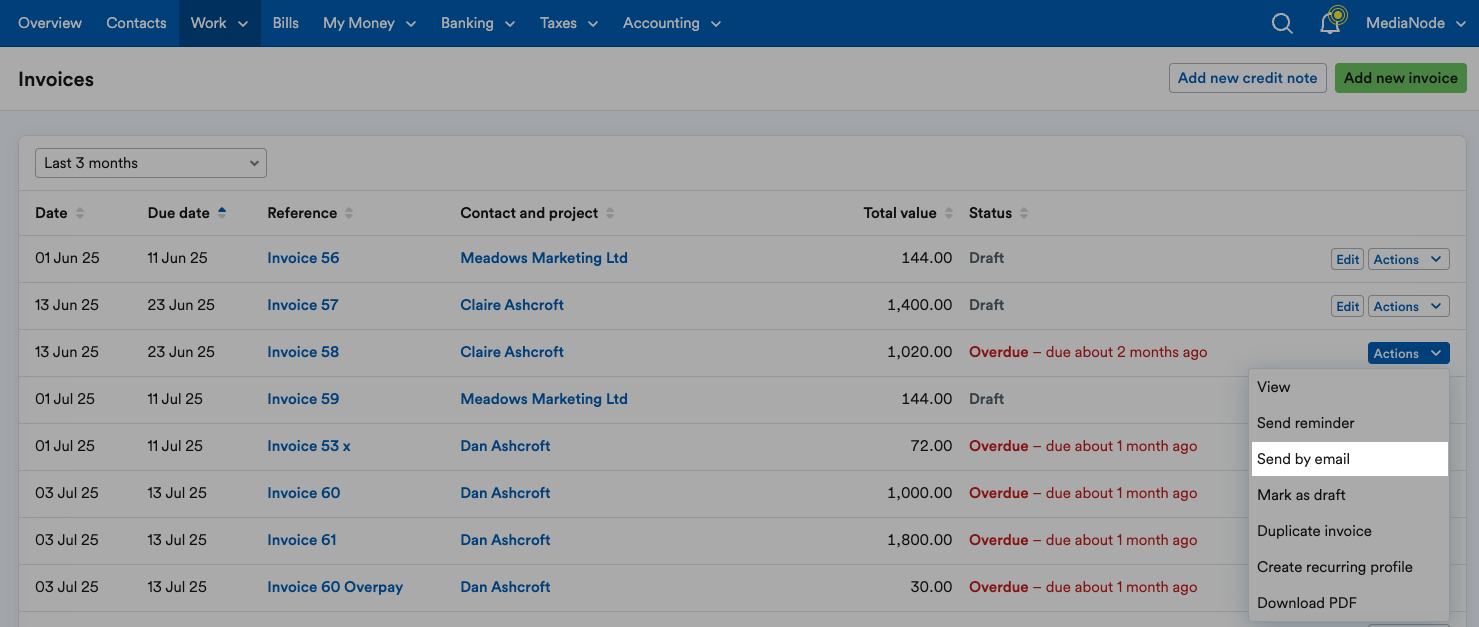Sort by Contact and project column arrows
This screenshot has height=627, width=1479.
[x=610, y=213]
